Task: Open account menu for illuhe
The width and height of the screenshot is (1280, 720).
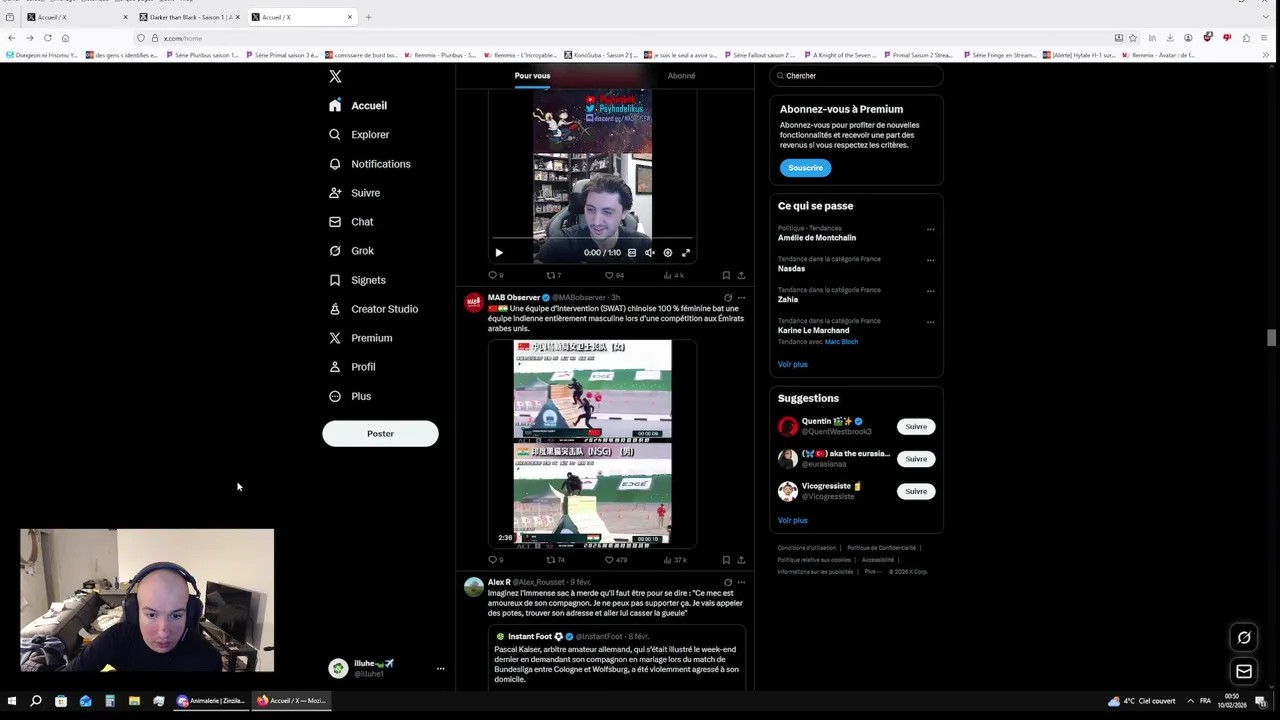Action: tap(385, 668)
